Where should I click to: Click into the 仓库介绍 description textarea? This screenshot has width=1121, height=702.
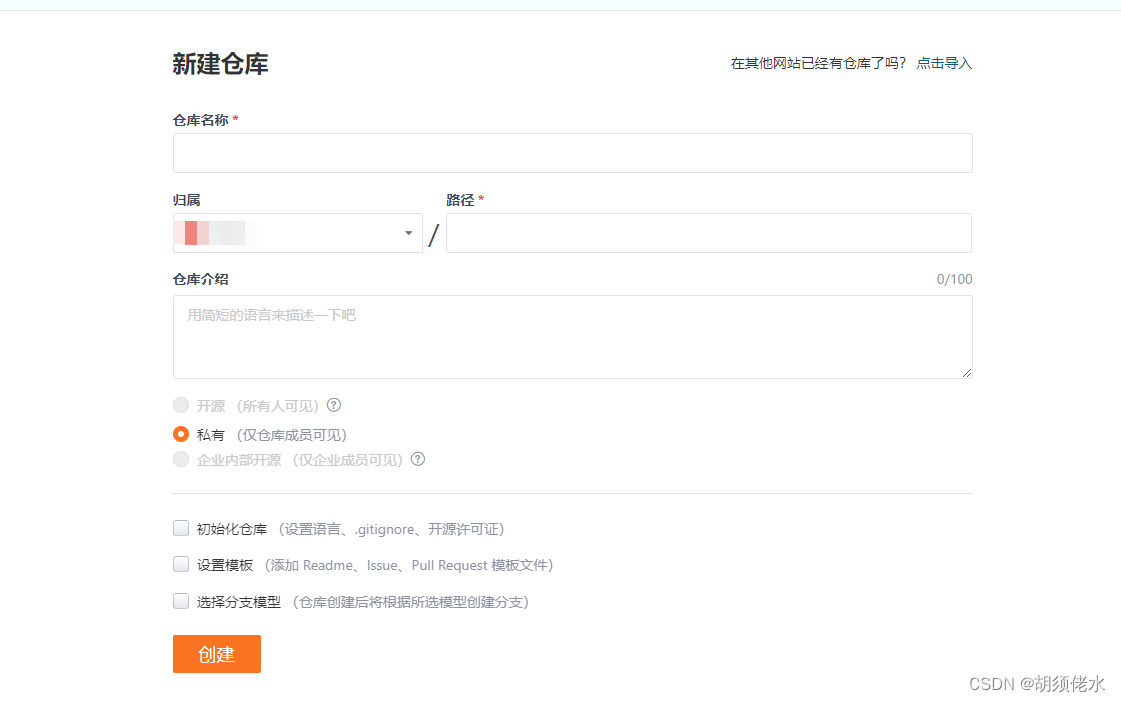[573, 337]
